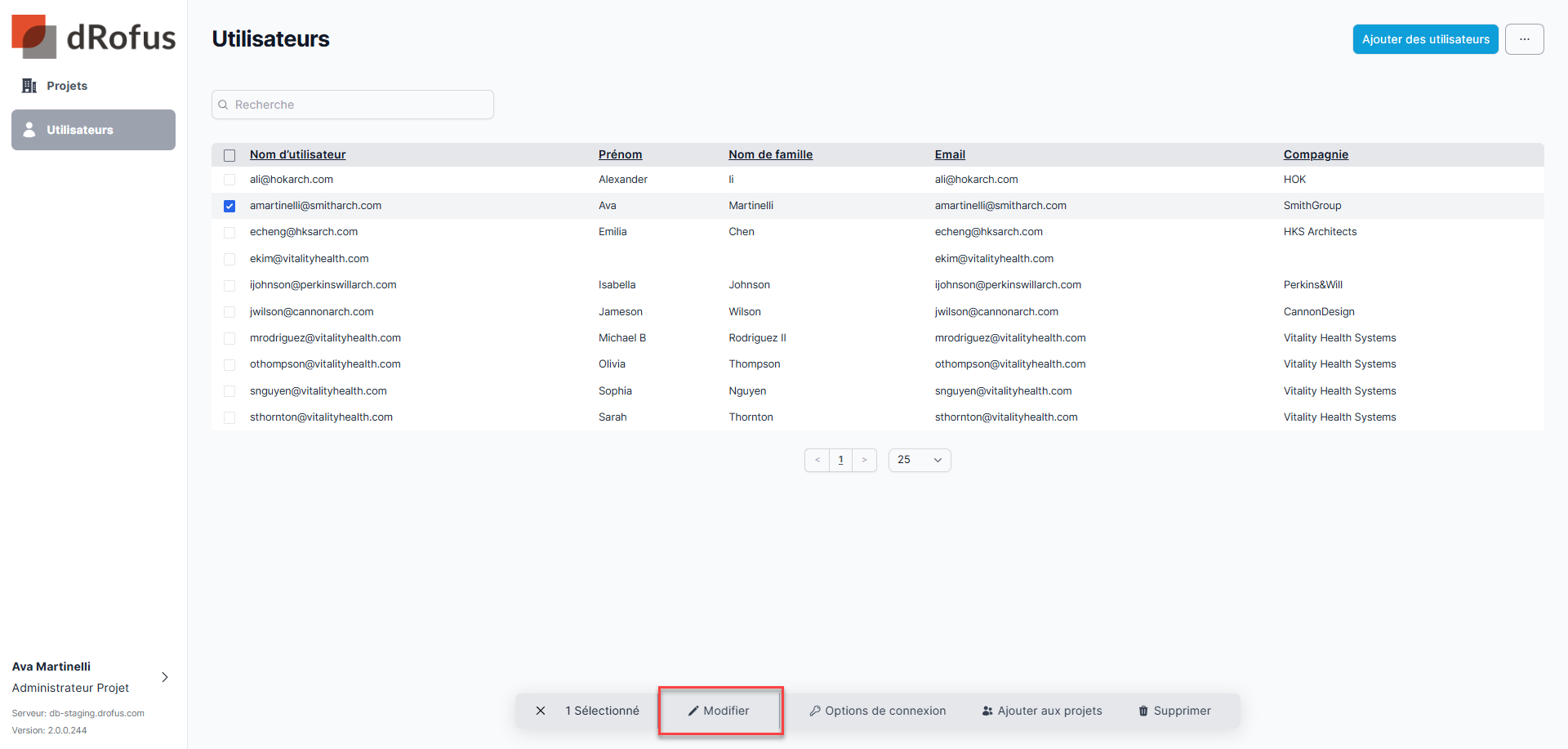Viewport: 1568px width, 749px height.
Task: Expand the Ava Martinelli profile chevron
Action: point(165,677)
